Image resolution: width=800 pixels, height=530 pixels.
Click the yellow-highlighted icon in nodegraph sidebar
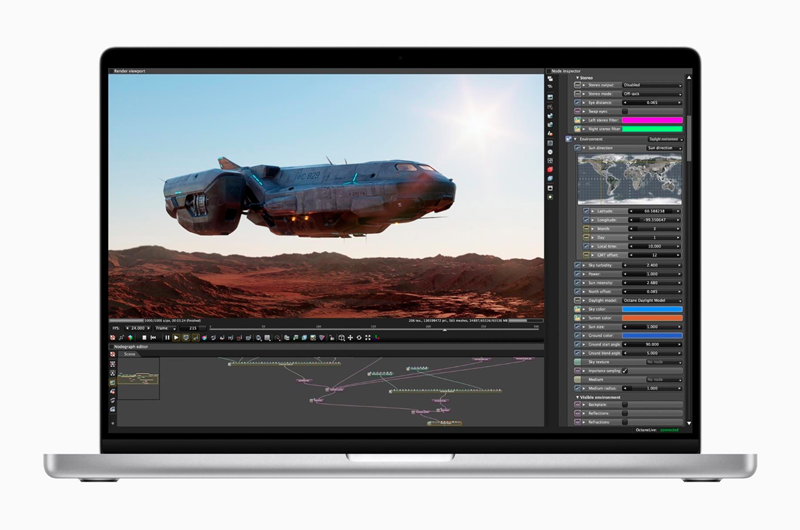113,382
